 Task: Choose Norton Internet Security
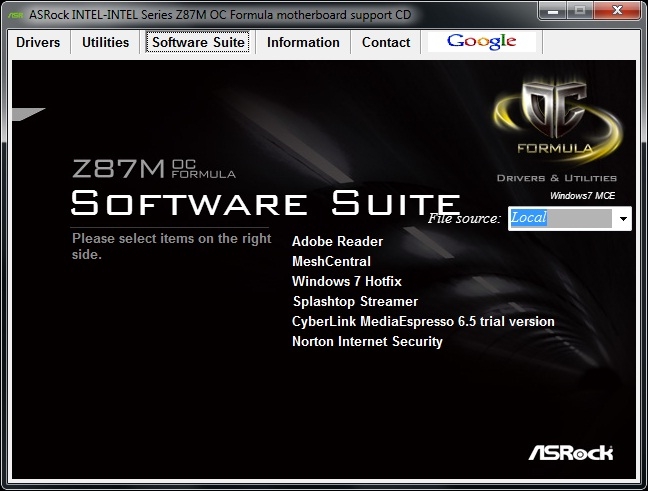(x=367, y=341)
